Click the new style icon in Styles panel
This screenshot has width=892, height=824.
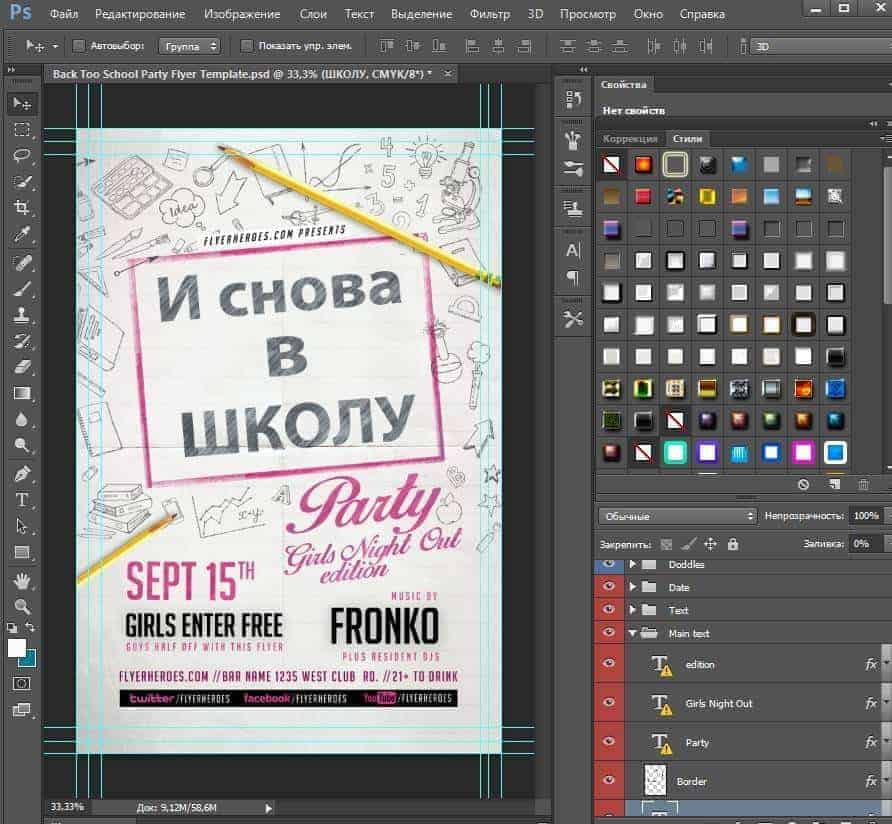tap(834, 485)
